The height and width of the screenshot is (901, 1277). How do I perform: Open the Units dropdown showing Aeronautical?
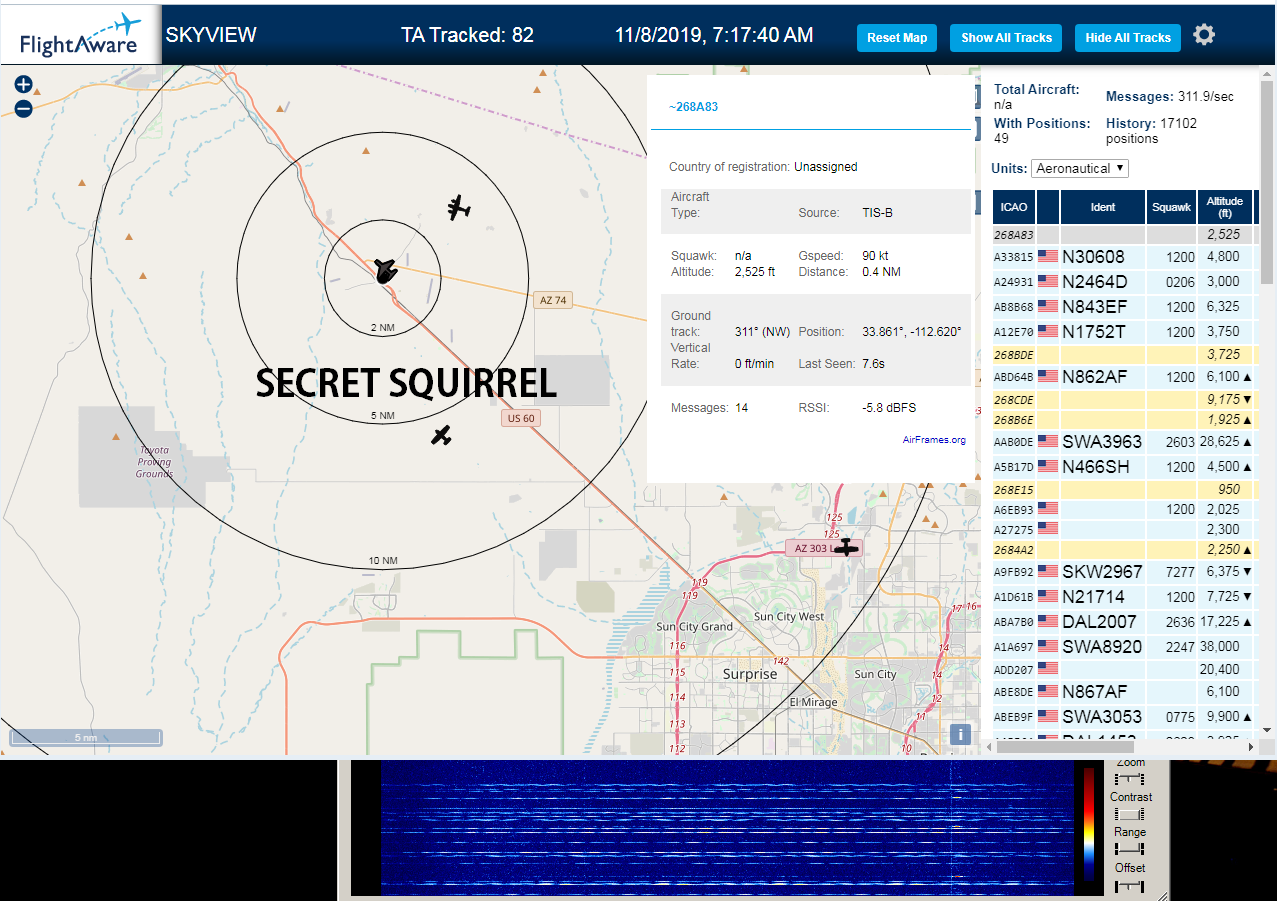tap(1080, 168)
